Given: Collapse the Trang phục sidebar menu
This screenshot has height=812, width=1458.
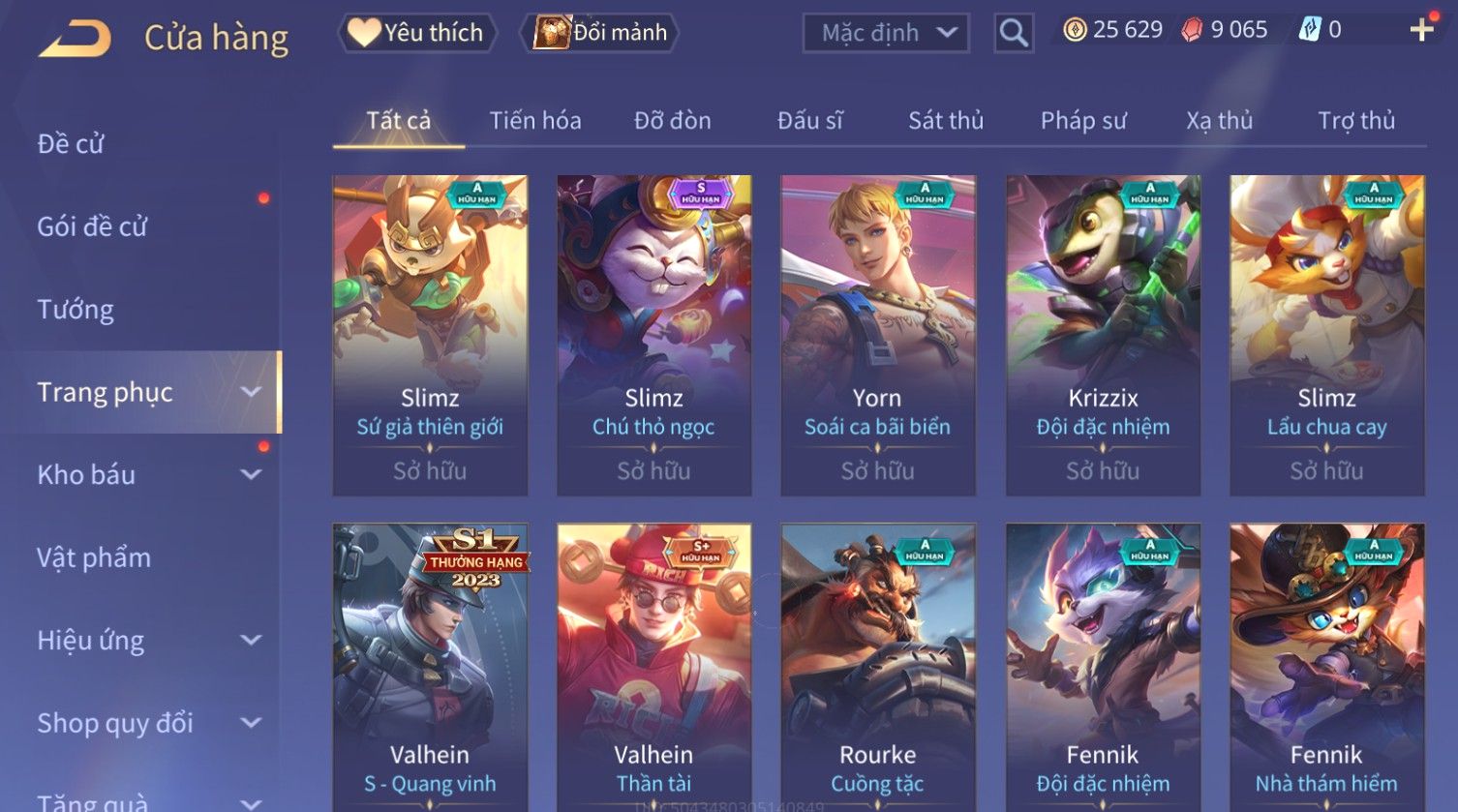Looking at the screenshot, I should tap(251, 392).
